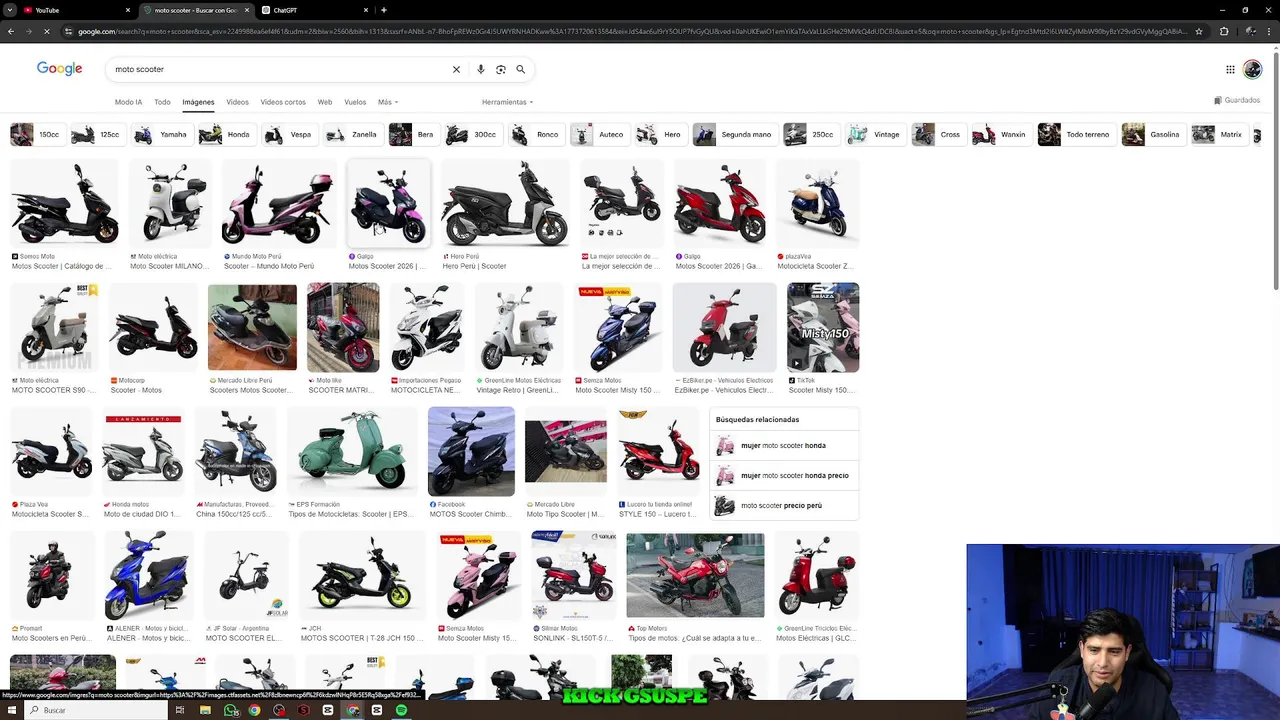Switch to the Web tab
Image resolution: width=1280 pixels, height=720 pixels.
[x=325, y=102]
